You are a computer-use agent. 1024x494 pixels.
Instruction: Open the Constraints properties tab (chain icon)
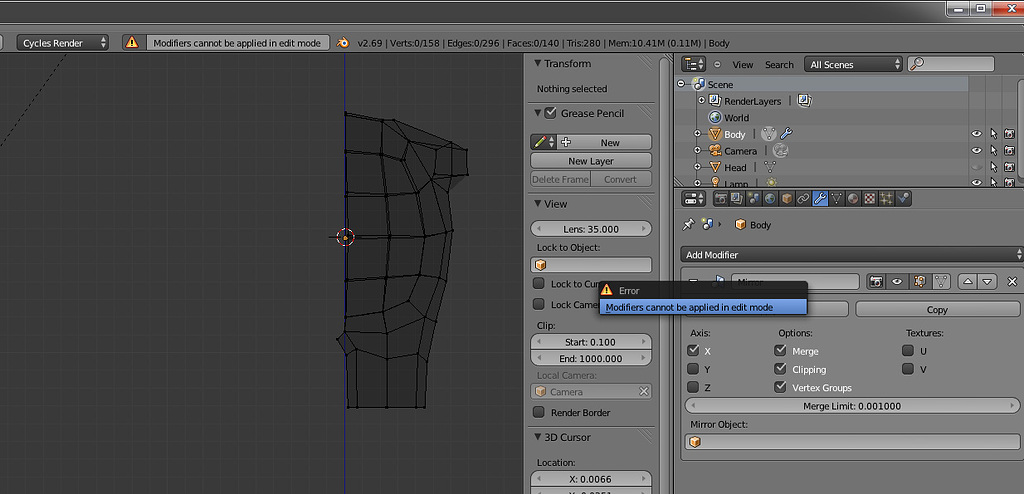click(x=804, y=199)
